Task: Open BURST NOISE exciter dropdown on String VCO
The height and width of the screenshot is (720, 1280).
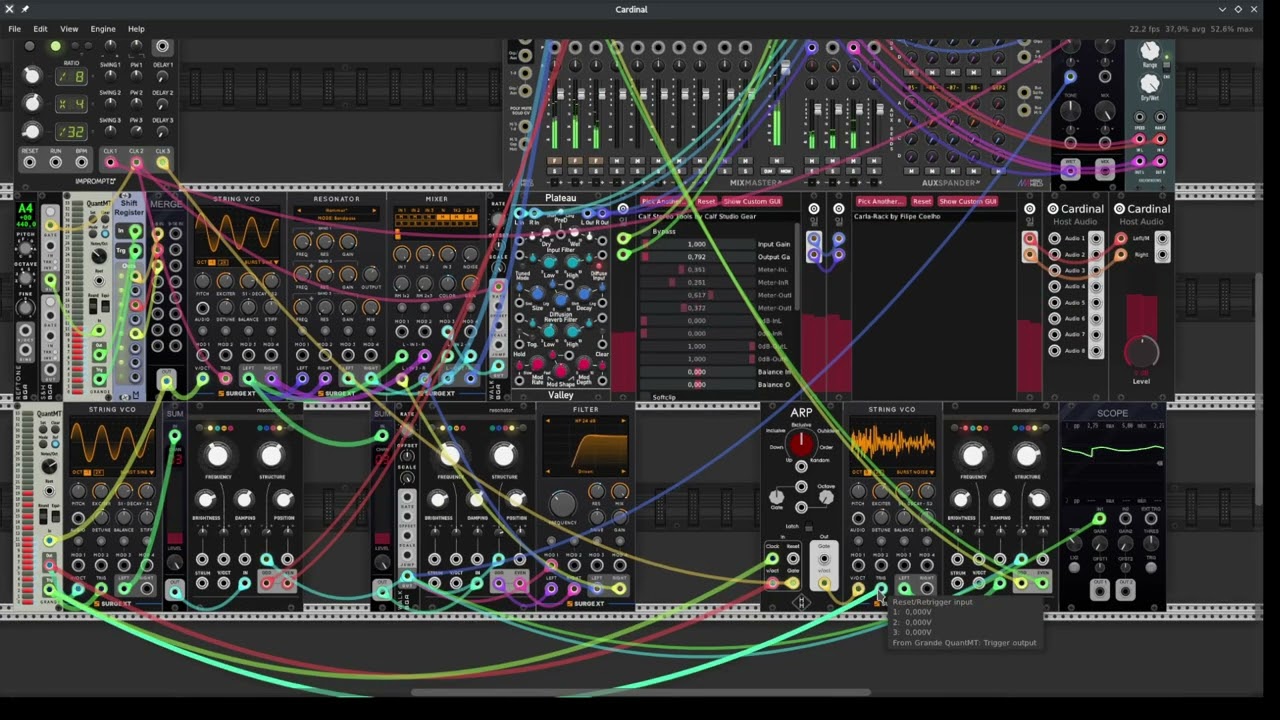Action: coord(915,471)
